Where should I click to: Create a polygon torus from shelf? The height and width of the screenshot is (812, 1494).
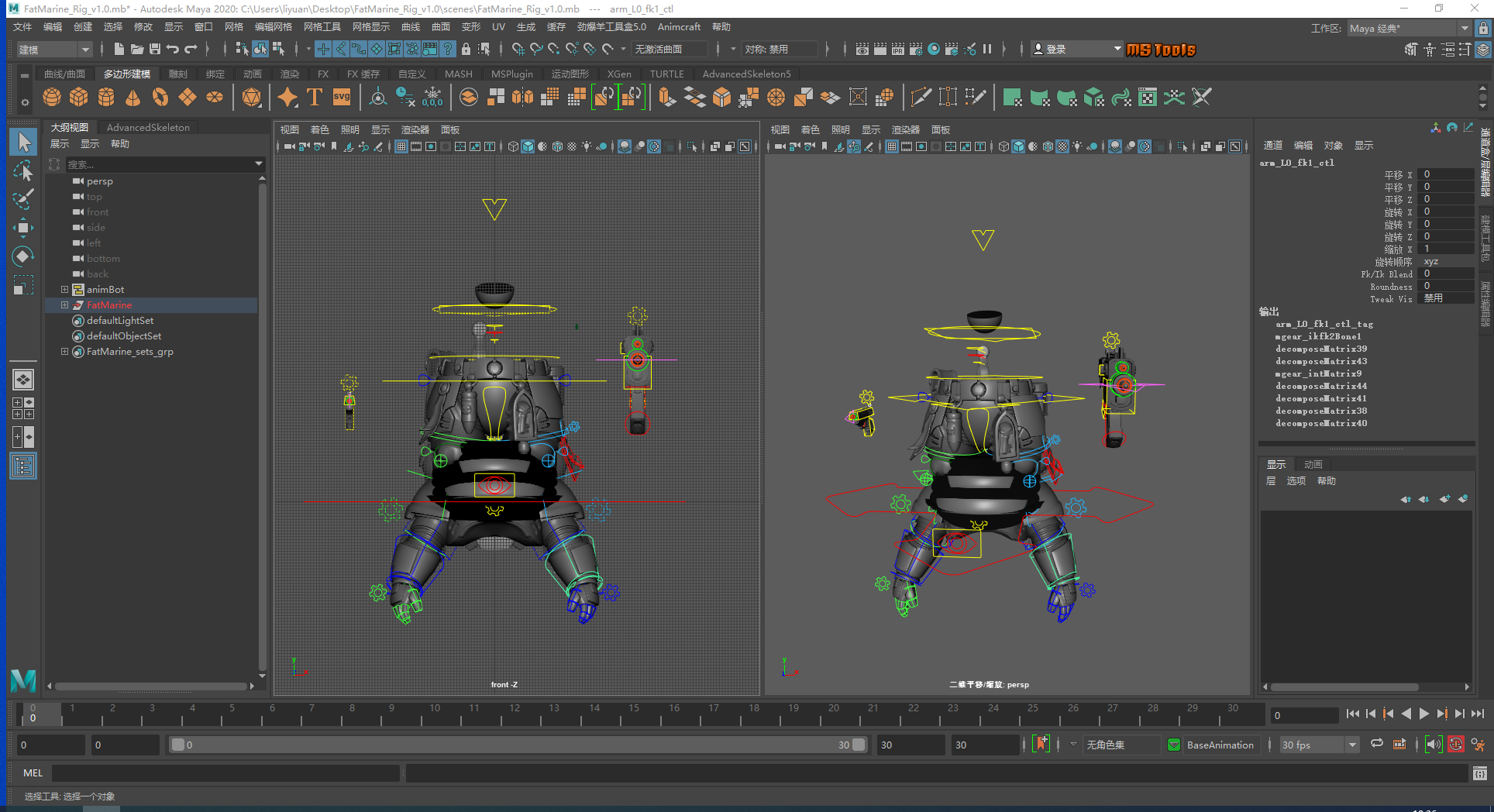[x=160, y=98]
